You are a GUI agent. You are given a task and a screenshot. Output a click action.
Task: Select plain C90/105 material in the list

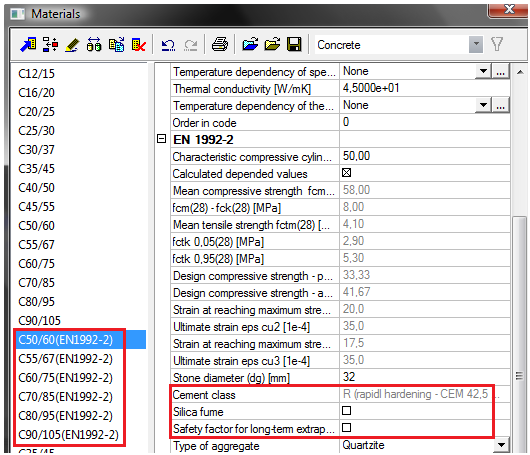[x=40, y=320]
